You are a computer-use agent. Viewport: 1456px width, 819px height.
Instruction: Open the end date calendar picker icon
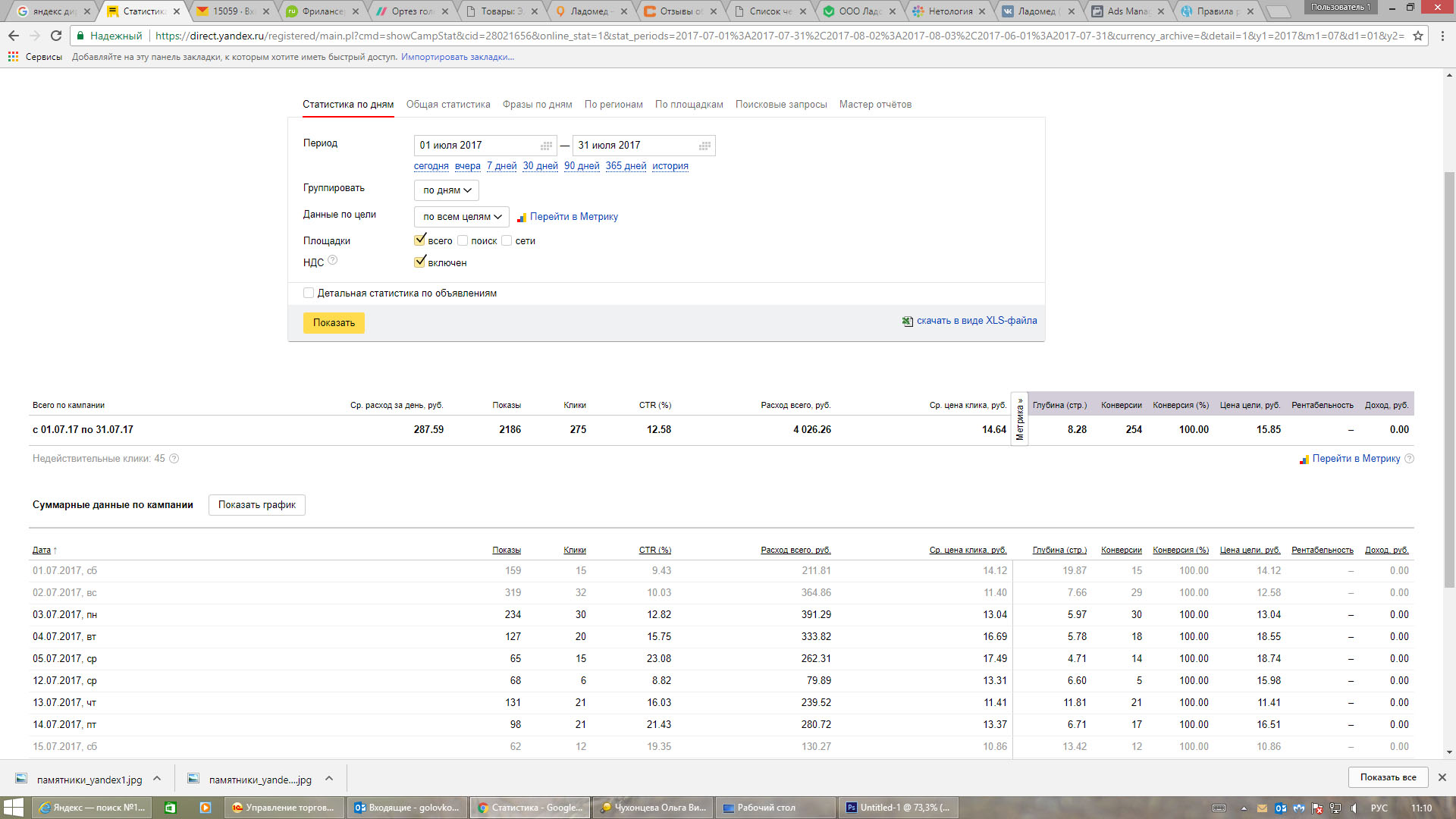704,146
